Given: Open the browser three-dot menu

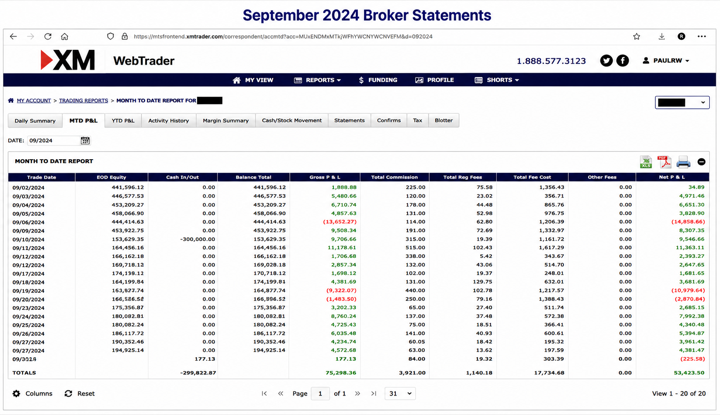Looking at the screenshot, I should 702,36.
